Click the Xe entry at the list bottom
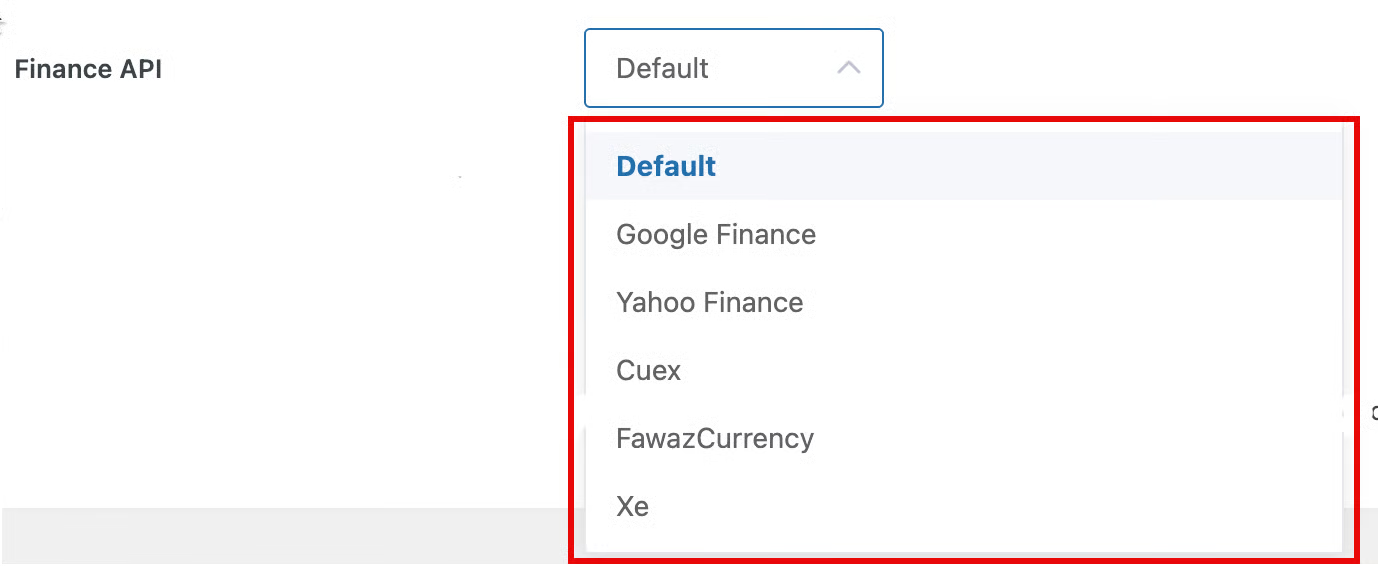 pos(633,507)
